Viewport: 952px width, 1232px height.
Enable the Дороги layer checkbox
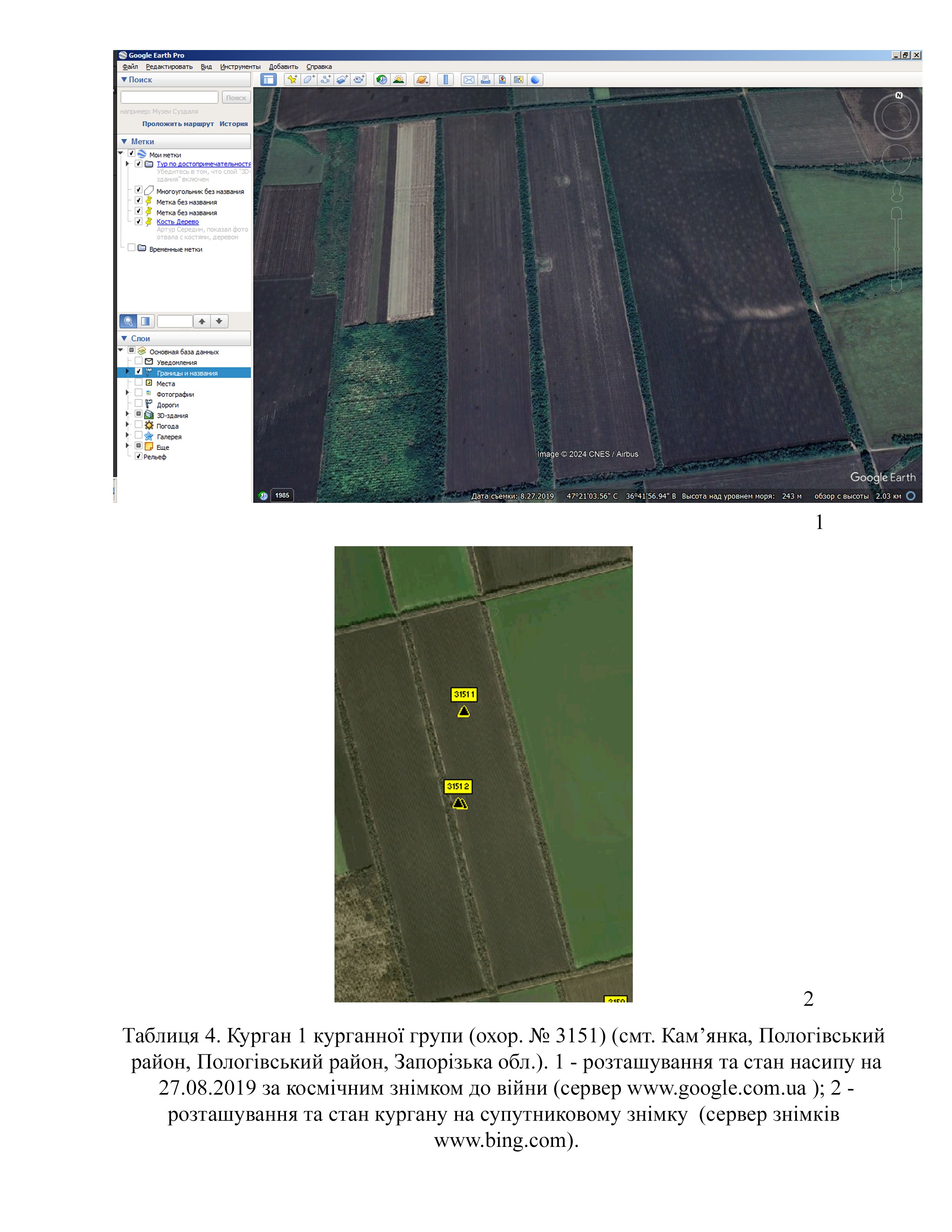[138, 403]
